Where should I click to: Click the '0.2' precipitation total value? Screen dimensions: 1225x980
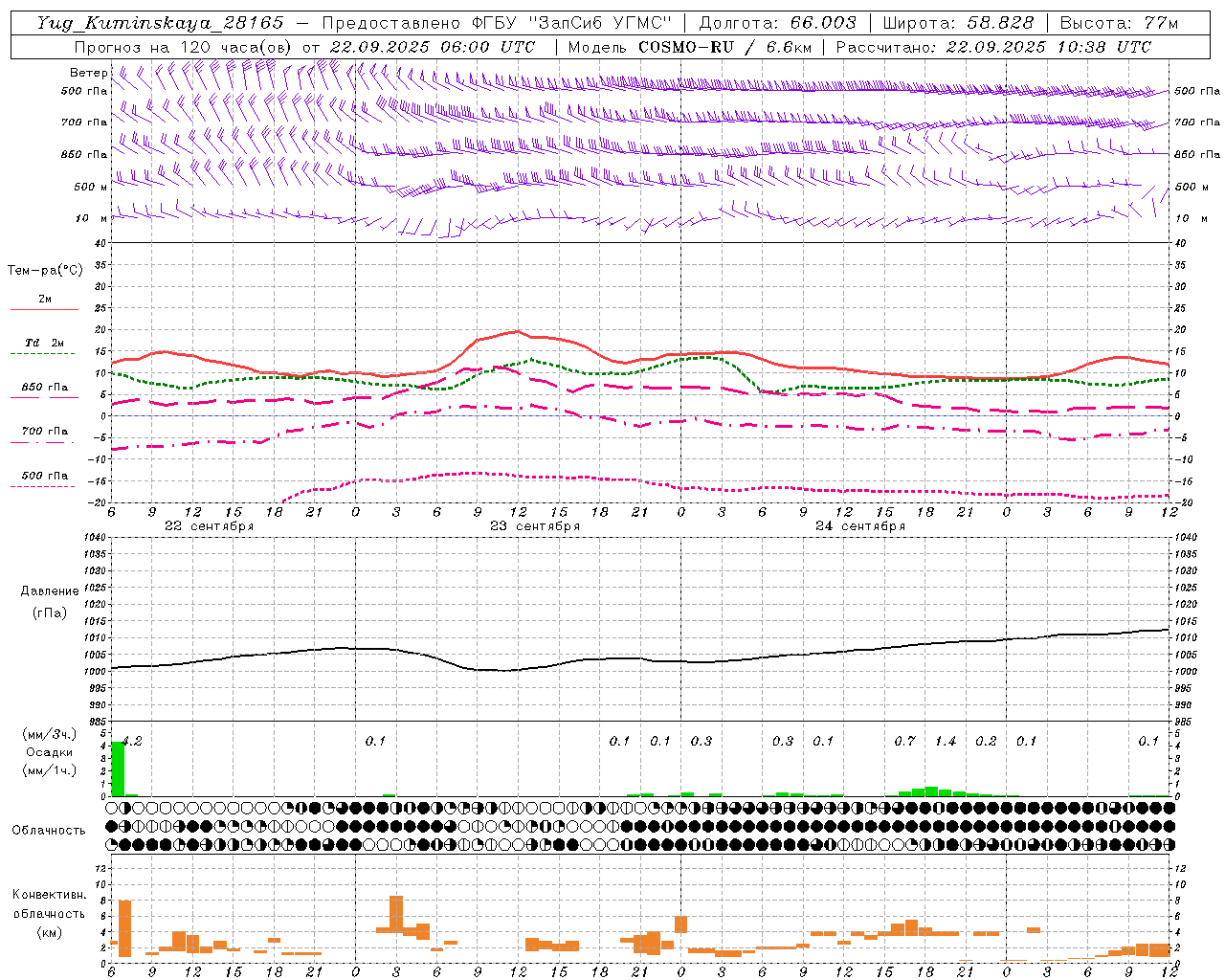[x=986, y=741]
